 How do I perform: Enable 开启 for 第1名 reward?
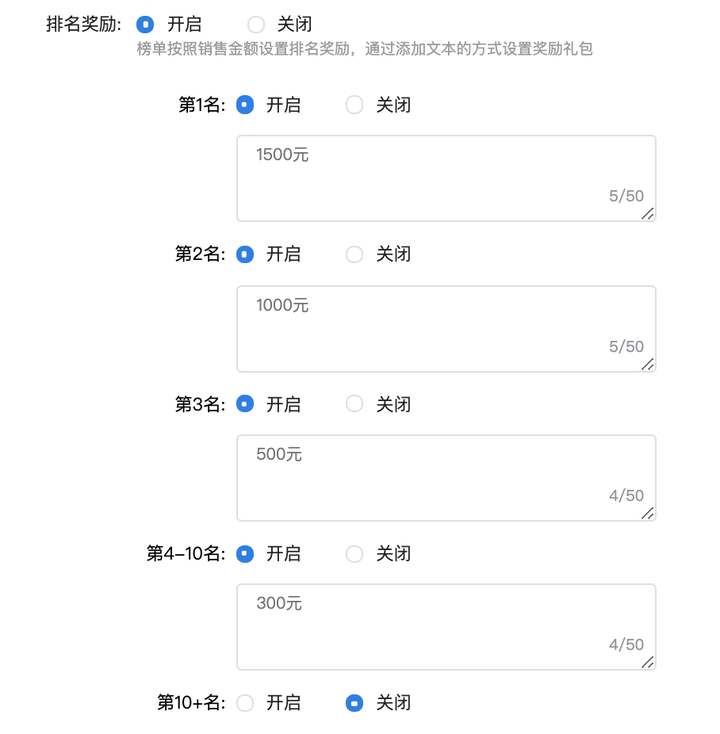point(245,105)
